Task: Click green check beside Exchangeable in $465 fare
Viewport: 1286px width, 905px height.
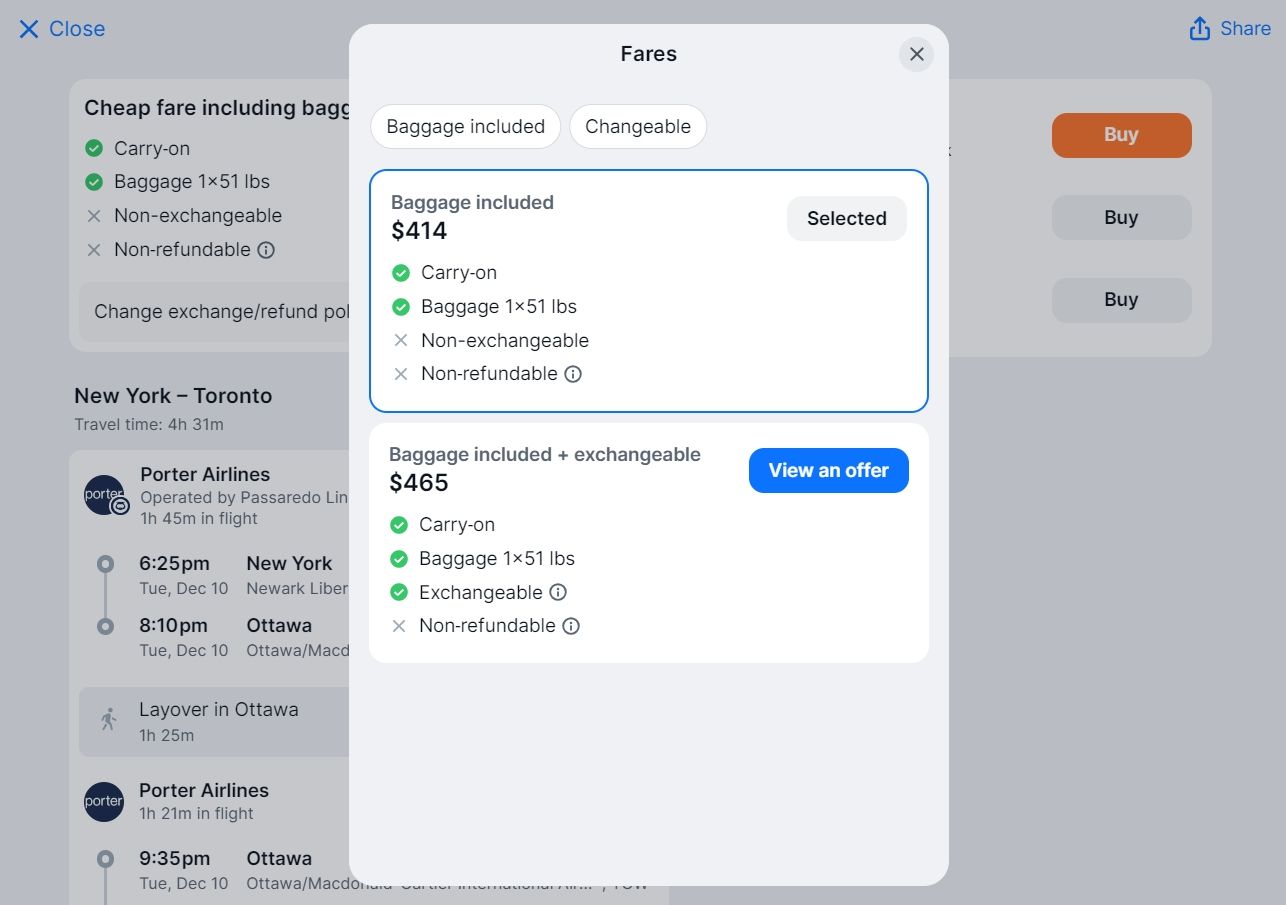Action: coord(399,592)
